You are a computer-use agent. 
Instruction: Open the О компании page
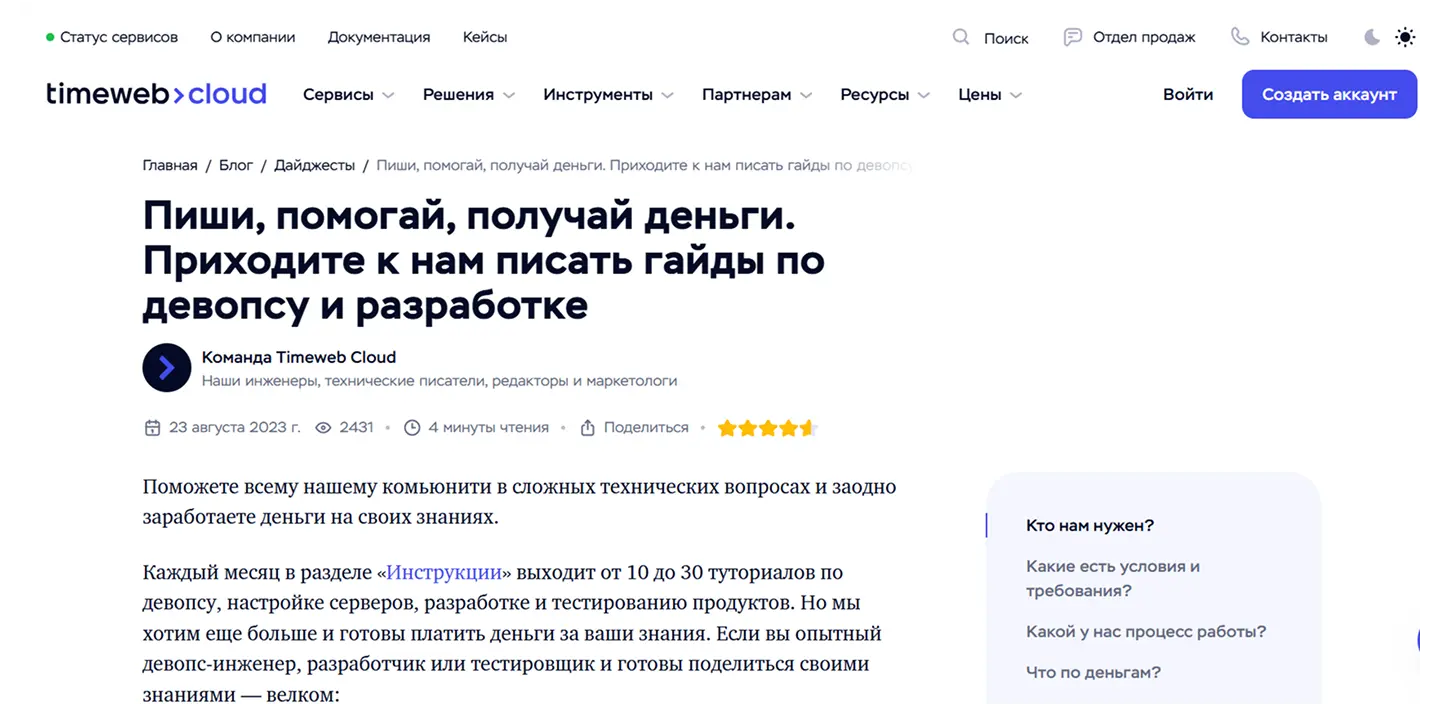click(253, 37)
